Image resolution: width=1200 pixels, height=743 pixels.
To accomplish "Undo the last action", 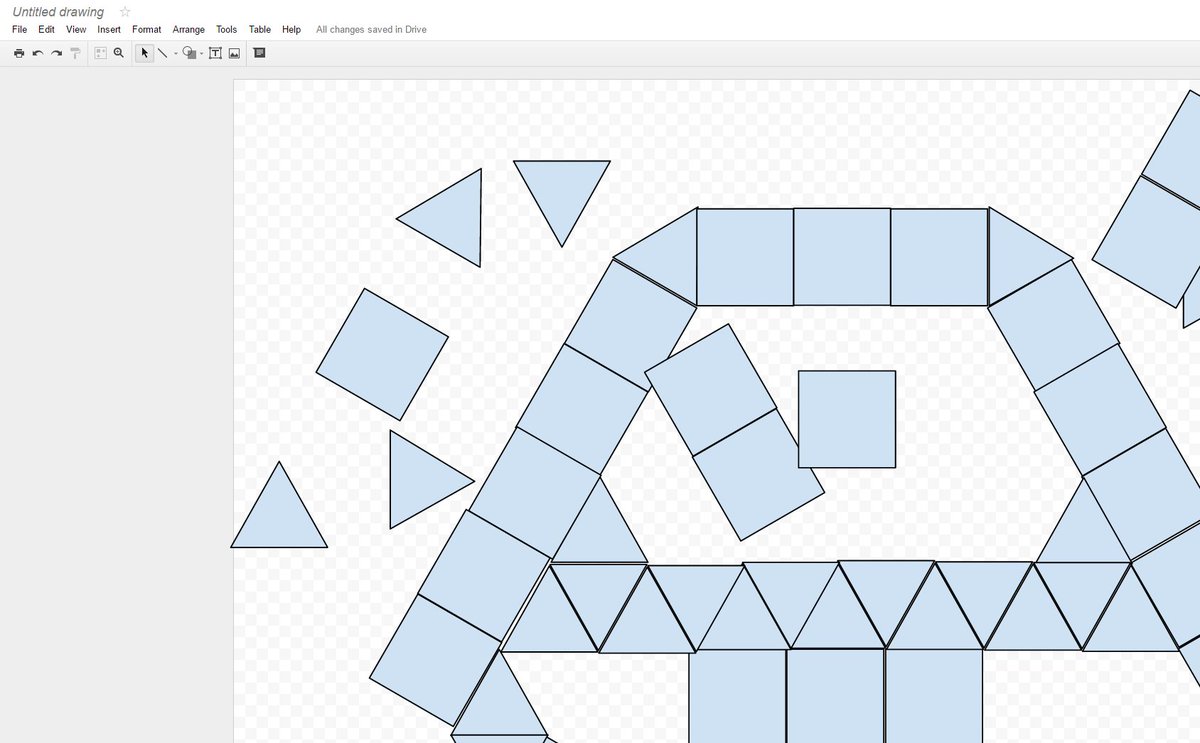I will click(x=38, y=53).
